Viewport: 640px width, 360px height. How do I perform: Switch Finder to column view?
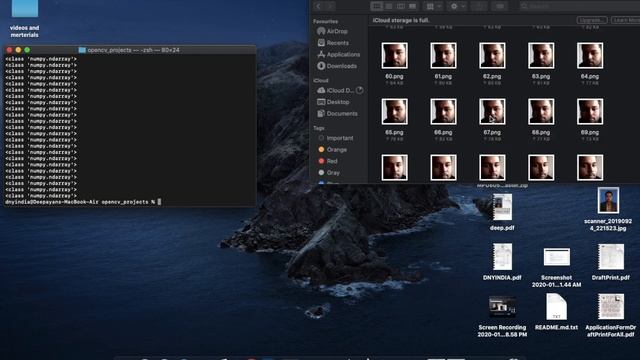[x=401, y=6]
